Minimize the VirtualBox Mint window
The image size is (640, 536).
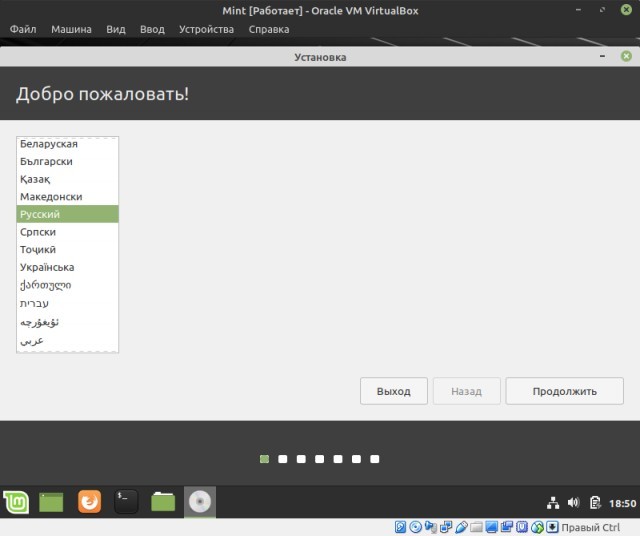[578, 10]
